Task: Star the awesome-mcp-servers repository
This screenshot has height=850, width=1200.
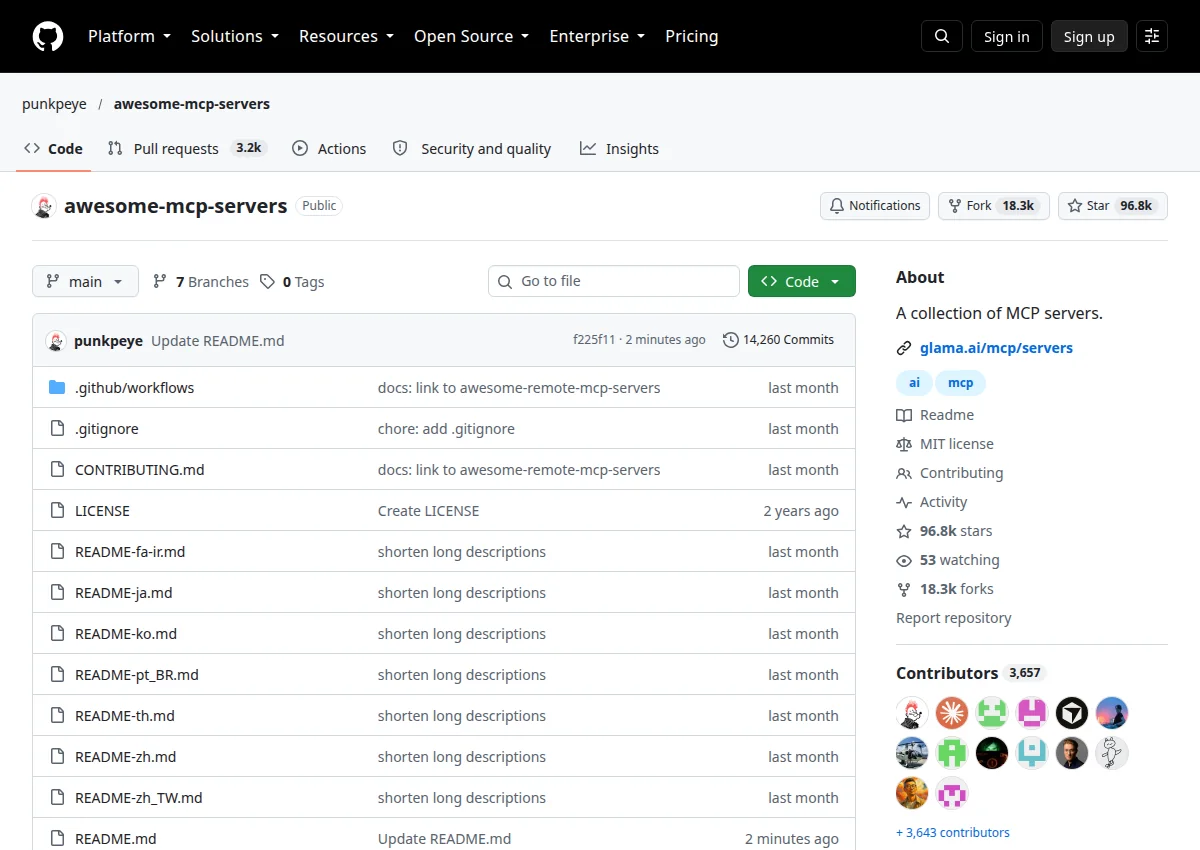Action: [1113, 206]
